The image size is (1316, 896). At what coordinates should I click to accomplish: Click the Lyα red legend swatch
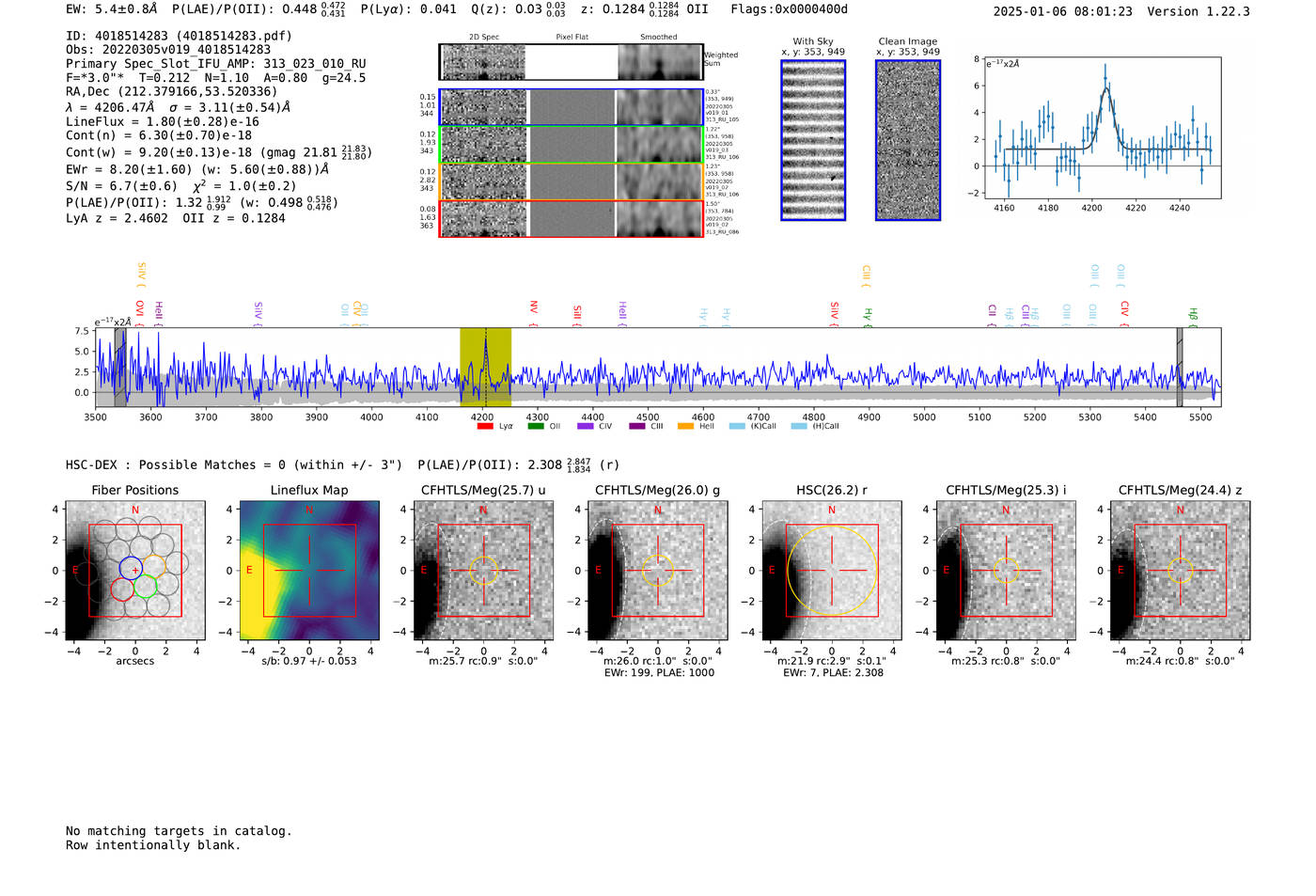pos(485,426)
